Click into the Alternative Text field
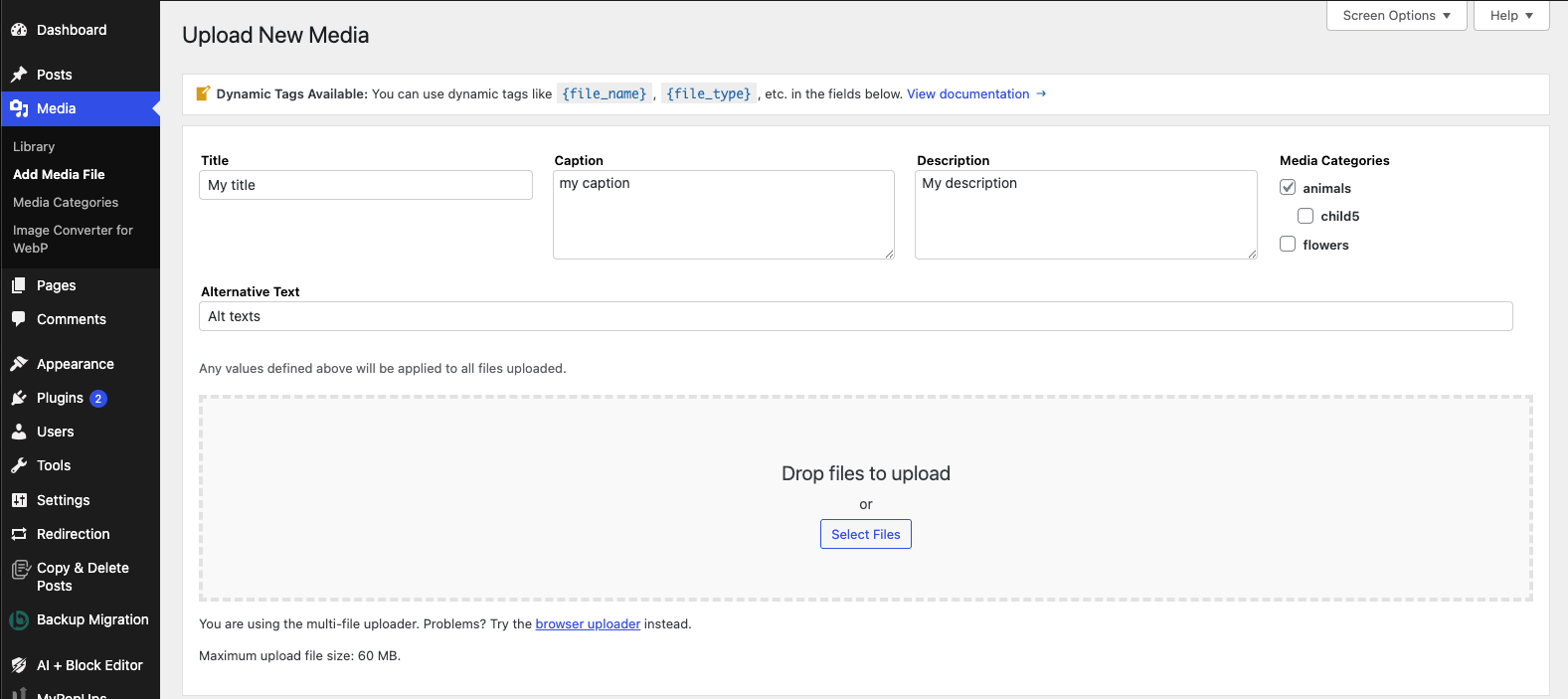This screenshot has width=1568, height=699. (x=856, y=316)
